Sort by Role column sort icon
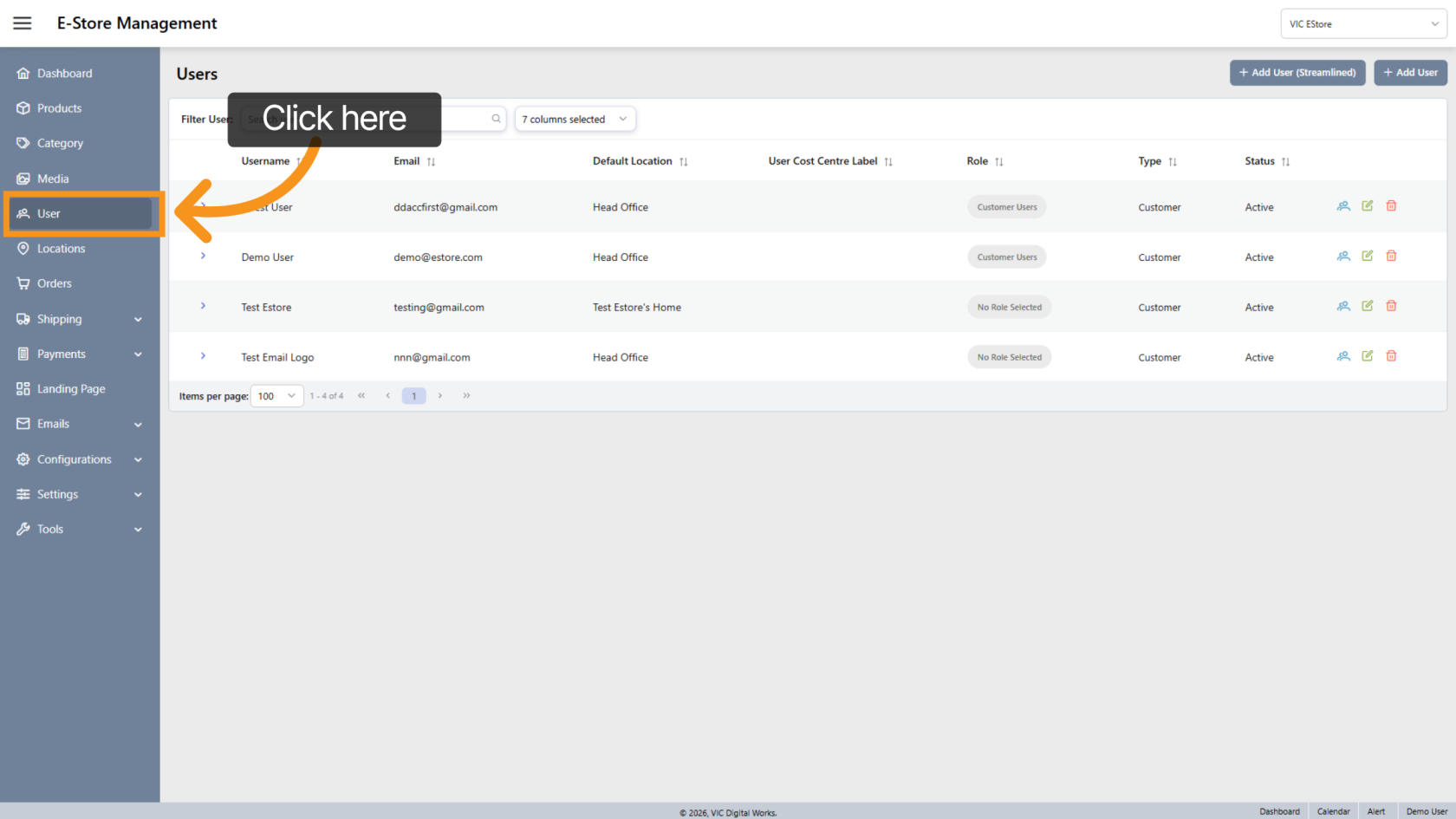Viewport: 1456px width, 819px height. point(998,162)
